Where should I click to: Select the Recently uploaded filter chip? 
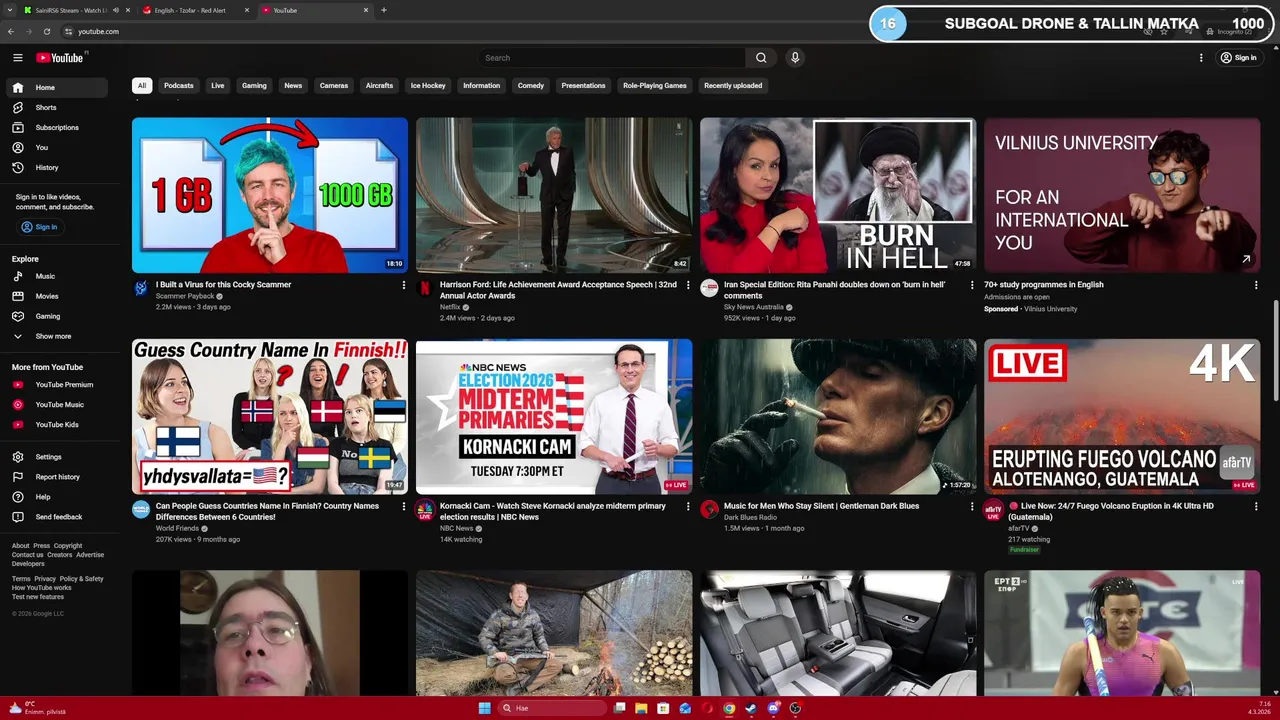coord(733,85)
